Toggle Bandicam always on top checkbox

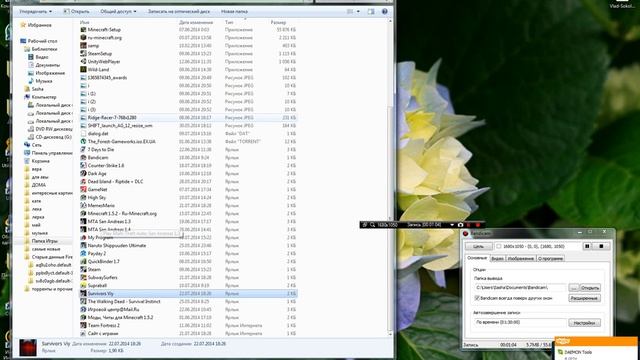[x=477, y=298]
